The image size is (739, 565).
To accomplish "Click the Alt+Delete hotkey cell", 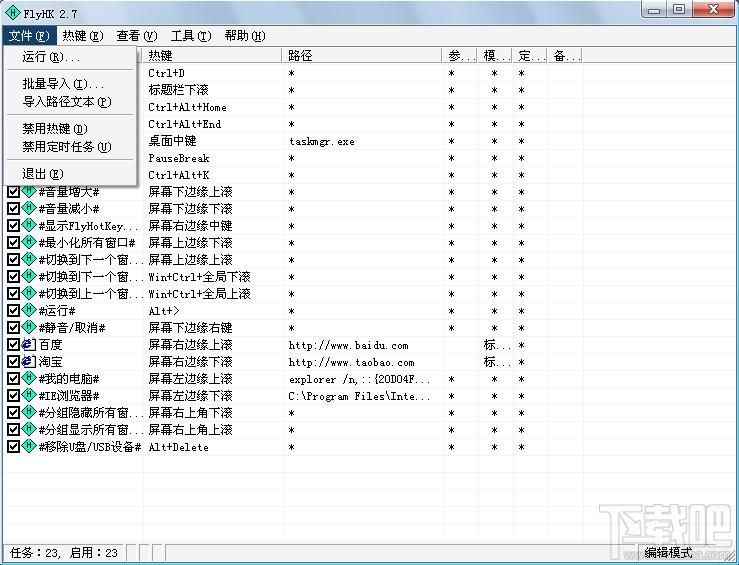I will (x=178, y=447).
